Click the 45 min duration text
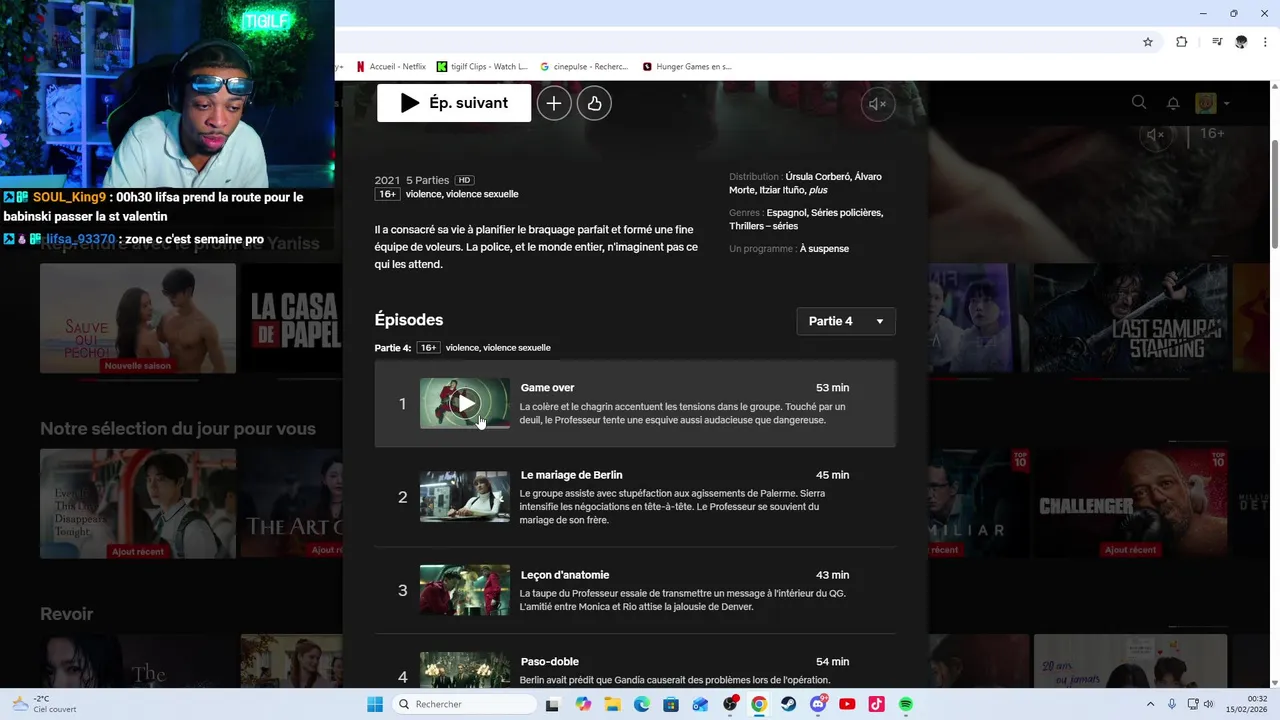1280x720 pixels. click(832, 475)
